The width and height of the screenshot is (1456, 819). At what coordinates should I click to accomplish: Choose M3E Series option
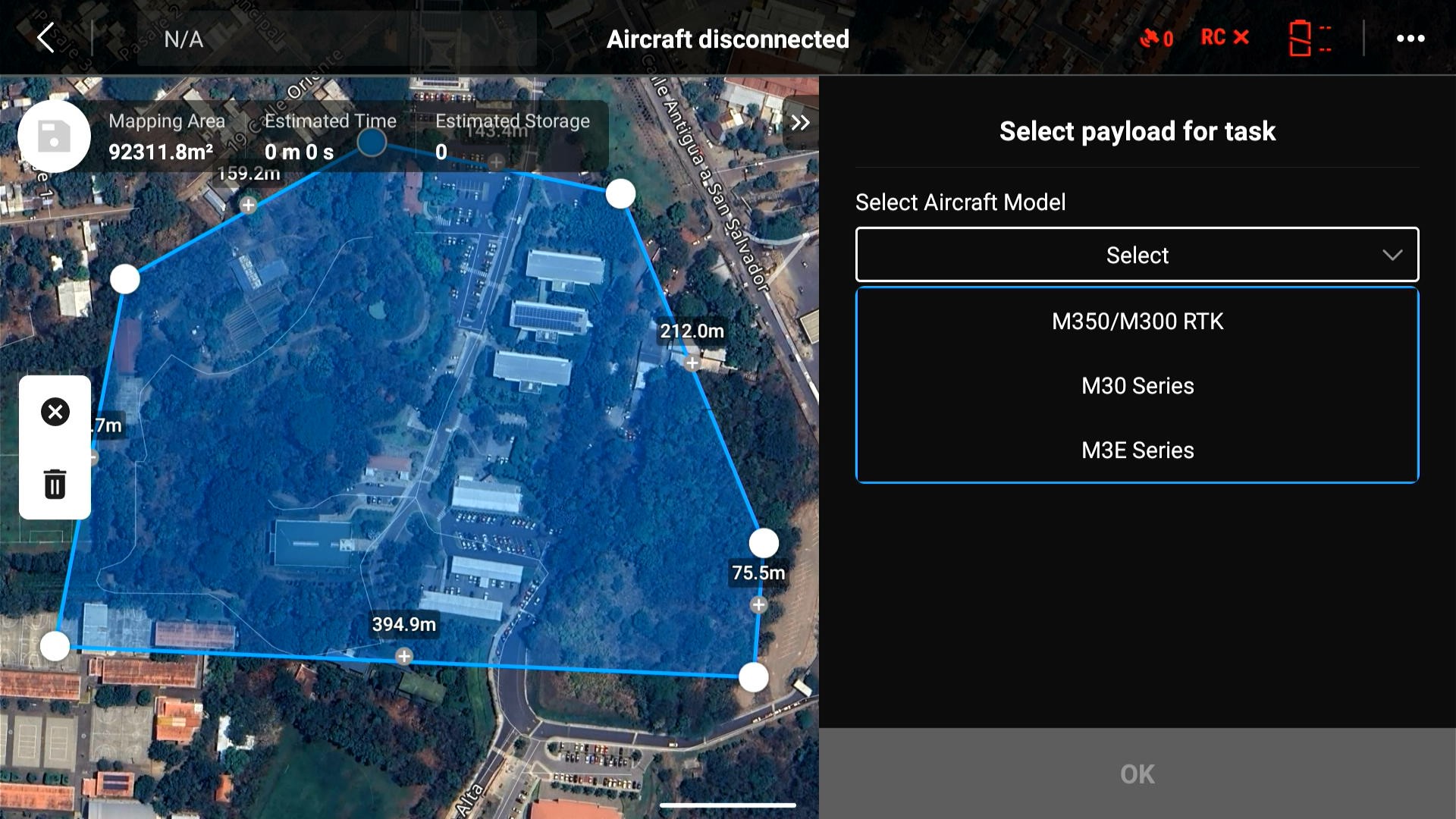click(x=1137, y=450)
